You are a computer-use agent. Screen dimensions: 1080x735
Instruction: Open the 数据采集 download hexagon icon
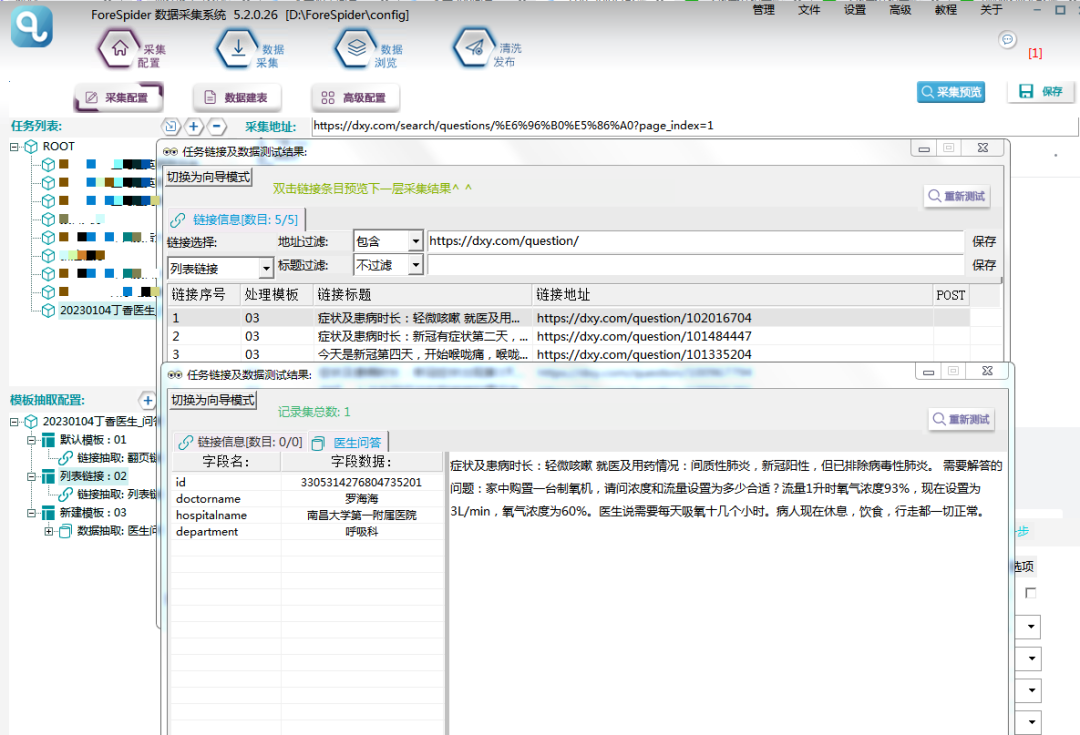238,49
